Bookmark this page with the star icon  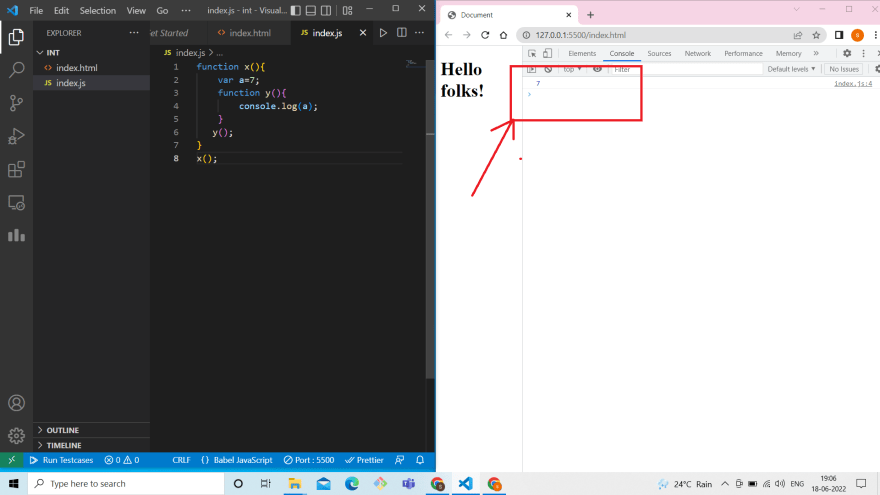[x=816, y=35]
